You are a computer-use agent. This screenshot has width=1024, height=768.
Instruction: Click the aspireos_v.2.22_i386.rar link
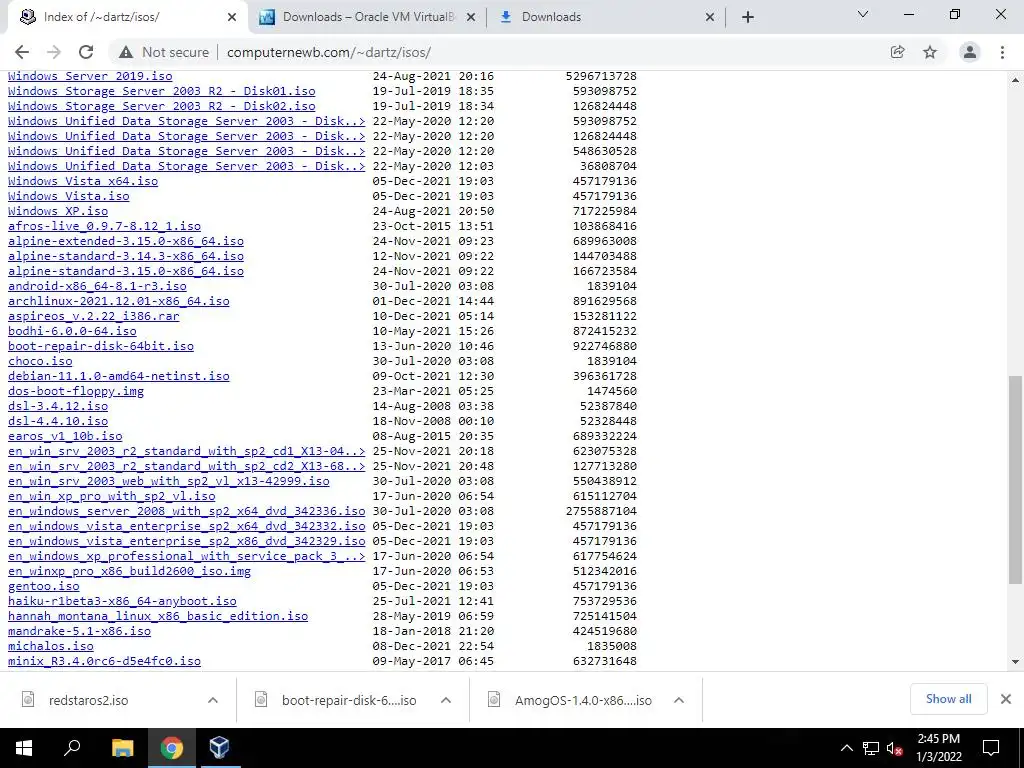(x=93, y=316)
